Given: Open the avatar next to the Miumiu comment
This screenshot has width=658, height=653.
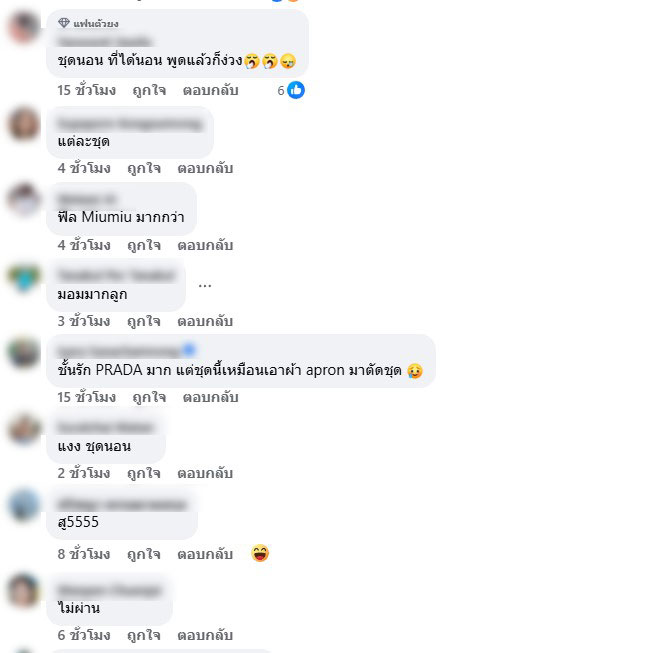Looking at the screenshot, I should (x=24, y=199).
